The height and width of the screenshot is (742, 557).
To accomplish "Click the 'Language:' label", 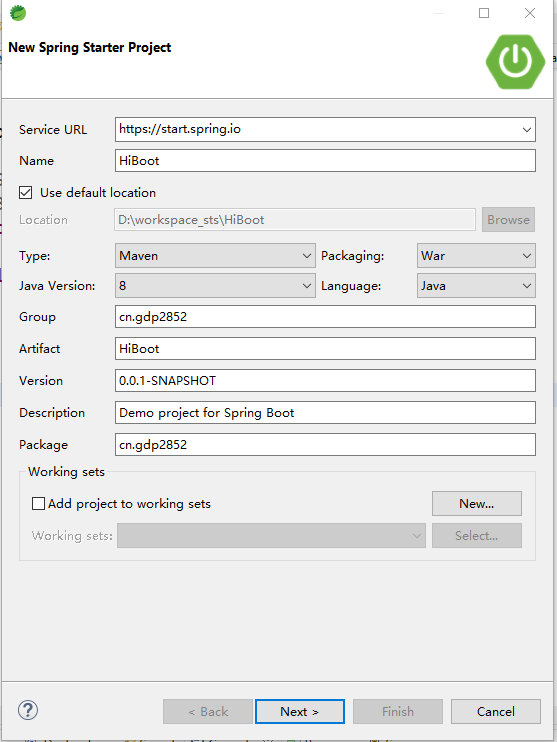I will (351, 286).
